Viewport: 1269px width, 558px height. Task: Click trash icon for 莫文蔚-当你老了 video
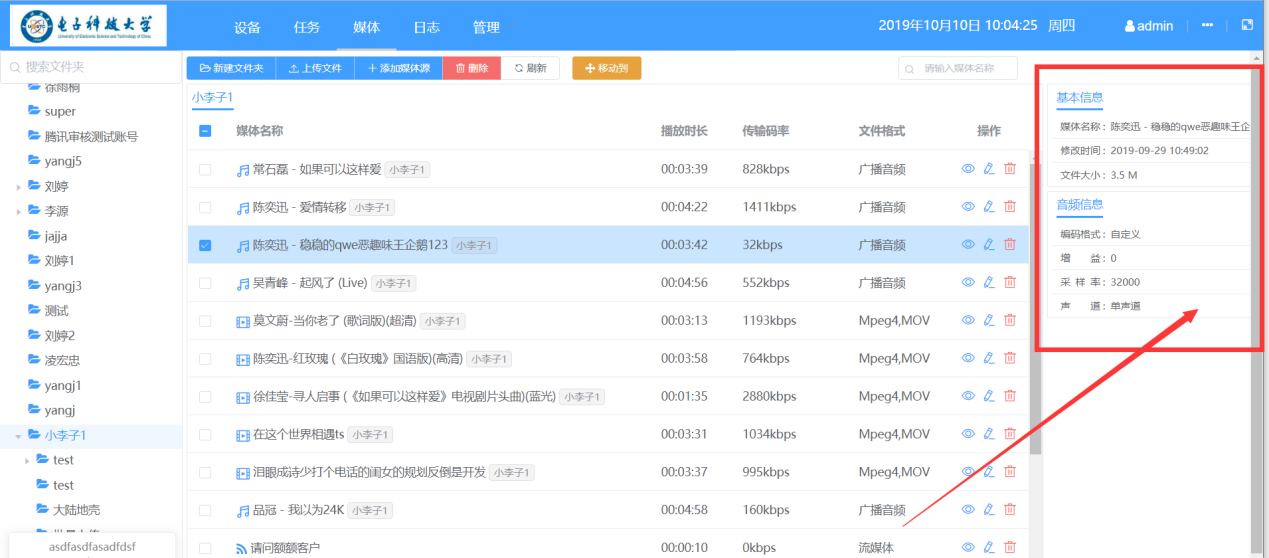pyautogui.click(x=1010, y=321)
